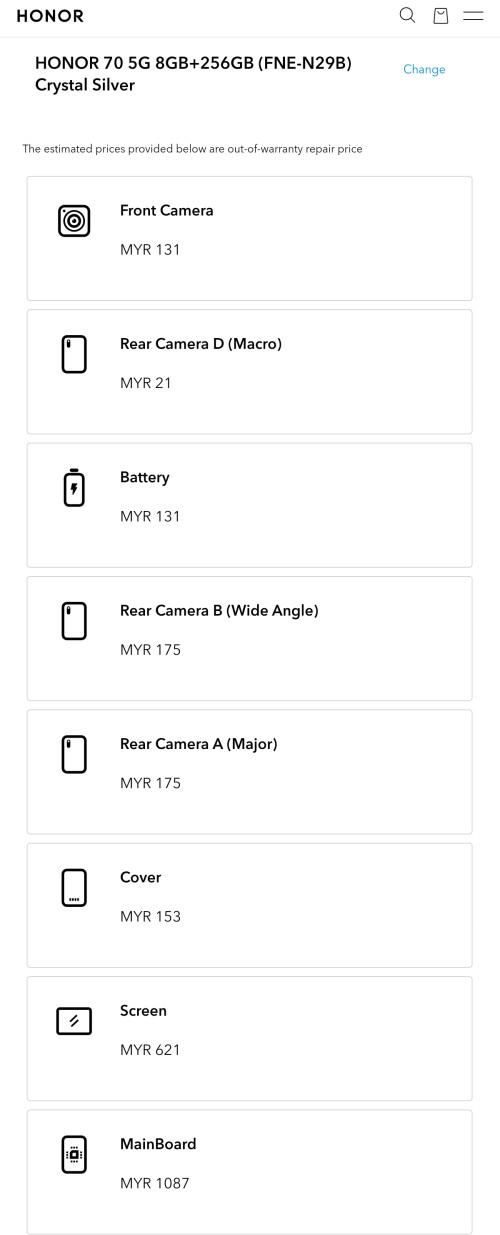500x1235 pixels.
Task: Select the Front Camera title text
Action: click(x=166, y=210)
